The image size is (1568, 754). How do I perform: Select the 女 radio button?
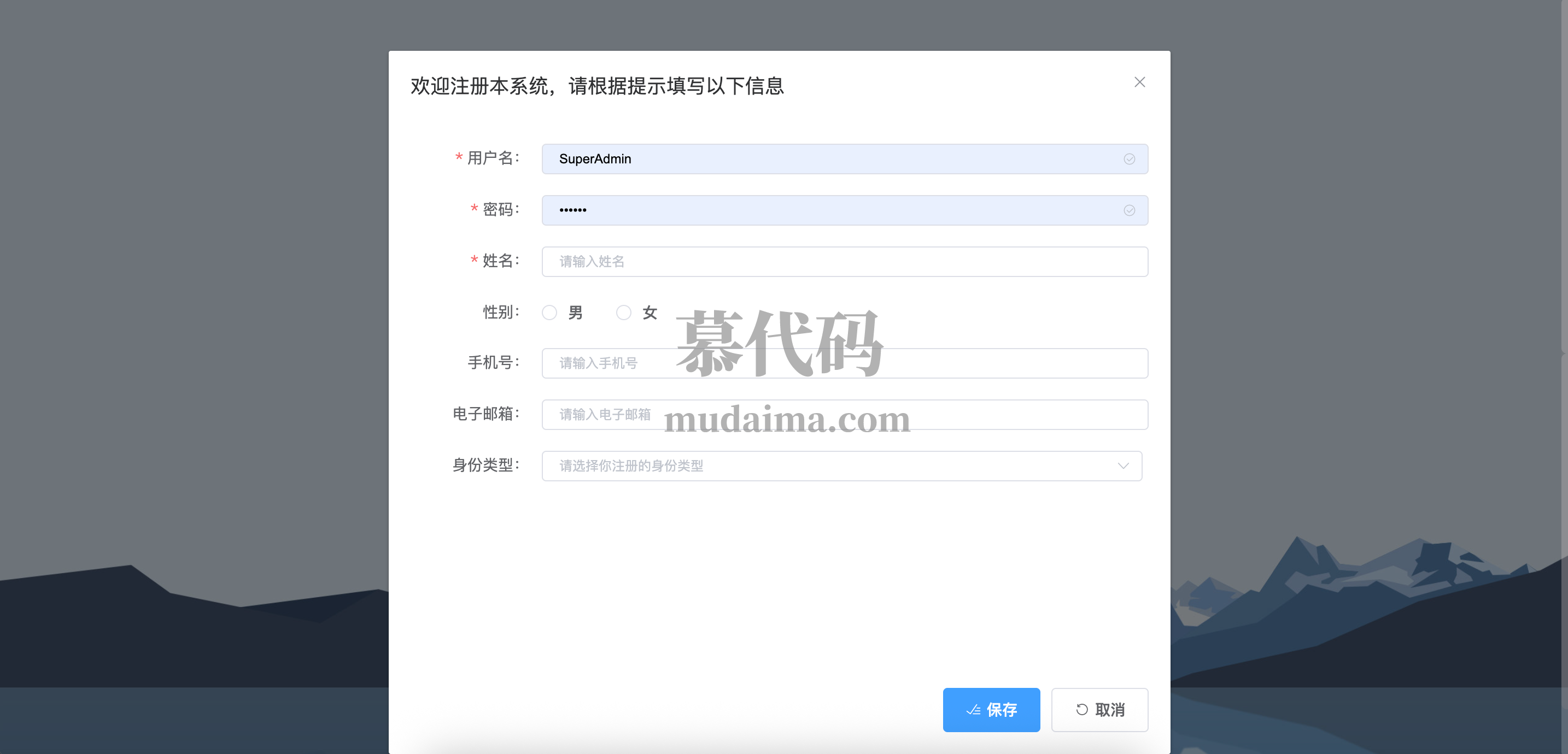(x=623, y=313)
